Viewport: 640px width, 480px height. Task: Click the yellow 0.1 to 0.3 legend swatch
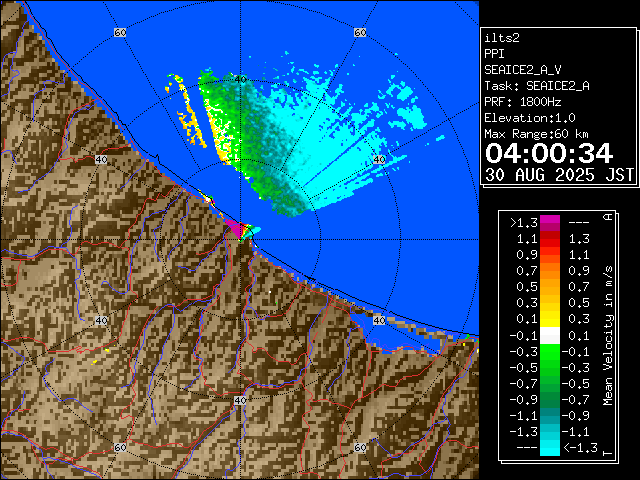(549, 320)
